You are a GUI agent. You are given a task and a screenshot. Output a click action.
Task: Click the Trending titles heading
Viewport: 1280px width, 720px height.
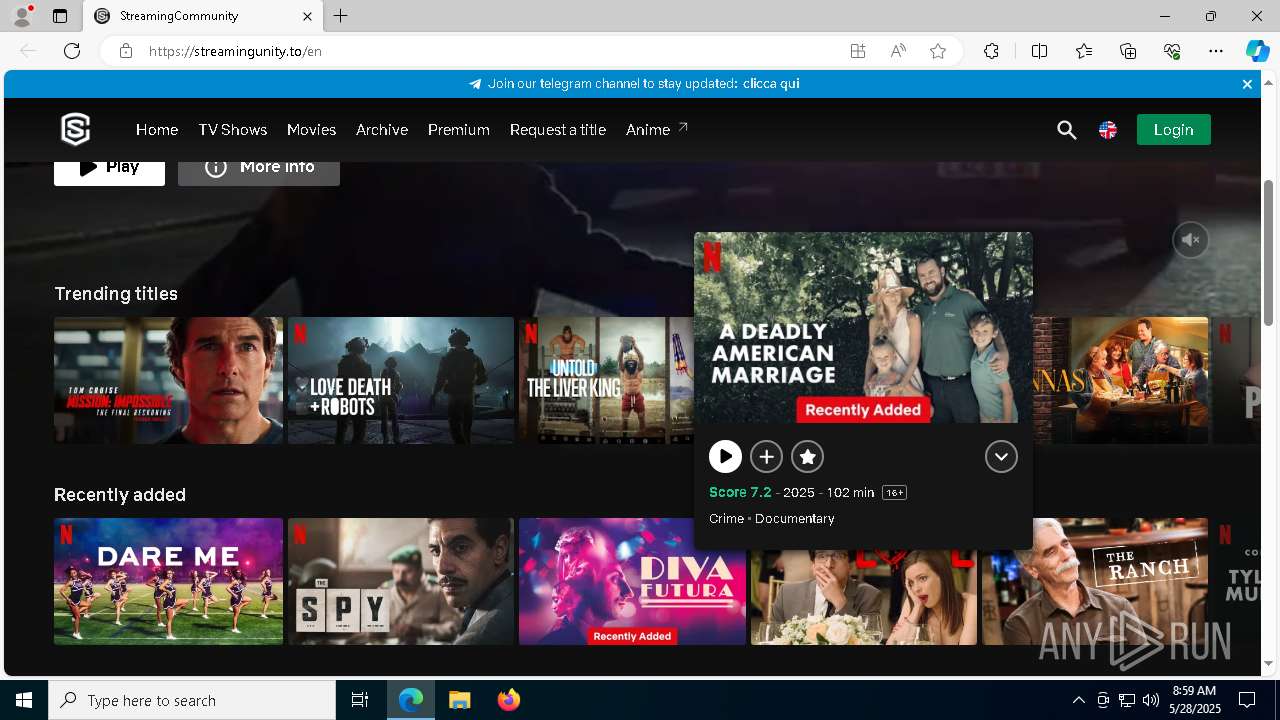[x=116, y=294]
